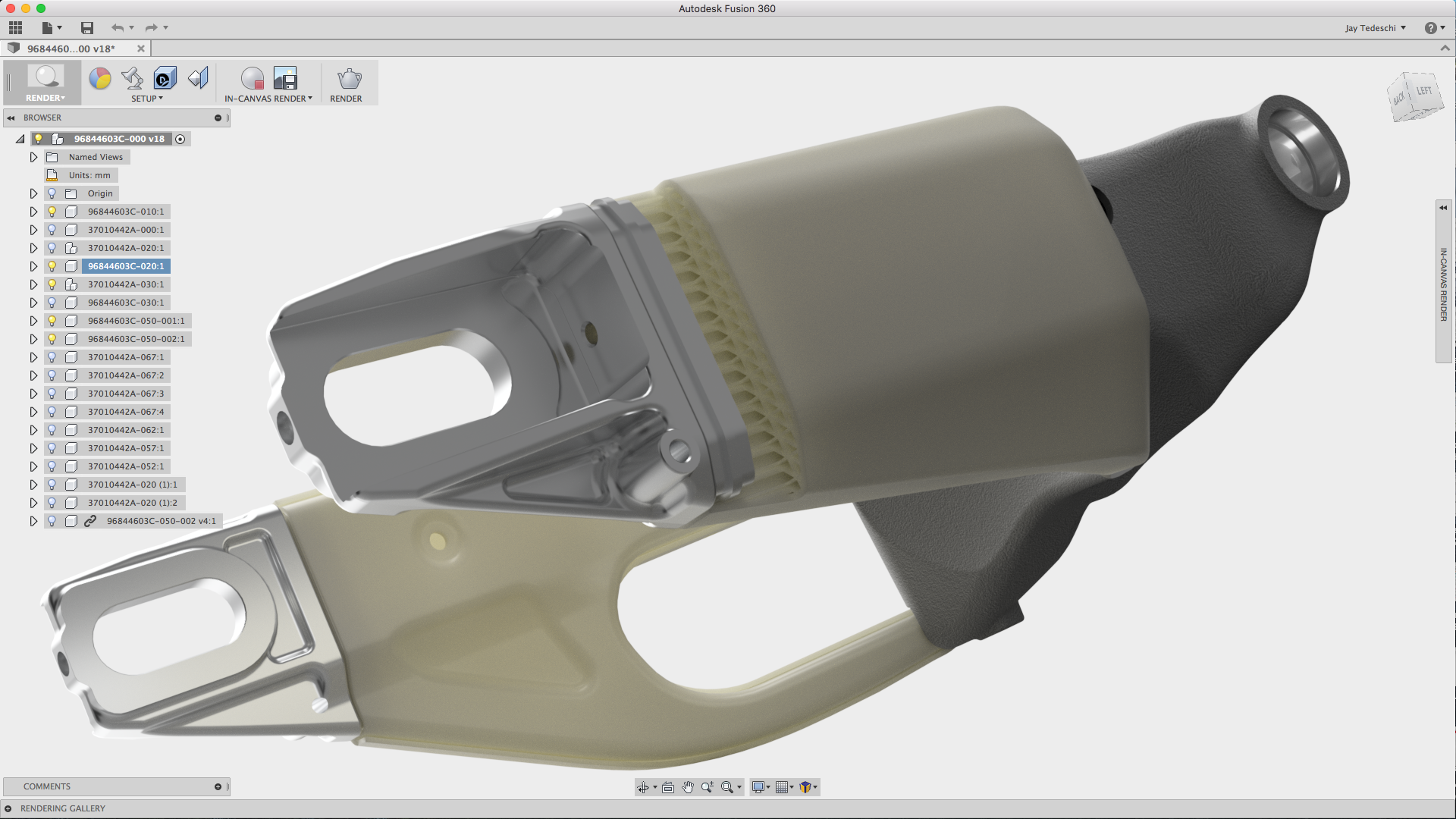Viewport: 1456px width, 819px height.
Task: Click the Orbit navigation tool
Action: tap(643, 787)
